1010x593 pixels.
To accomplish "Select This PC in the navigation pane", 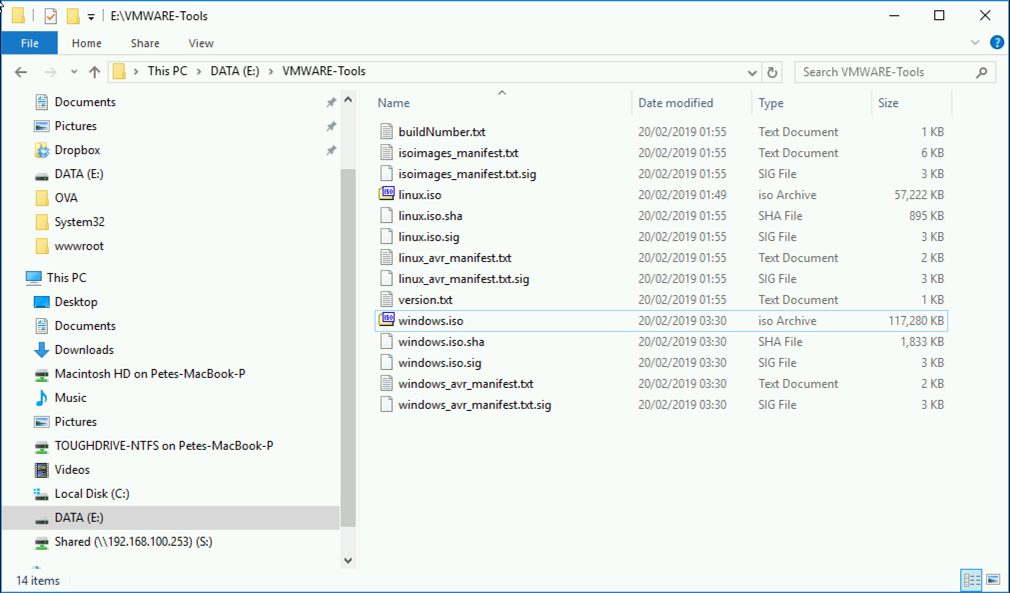I will (x=66, y=278).
